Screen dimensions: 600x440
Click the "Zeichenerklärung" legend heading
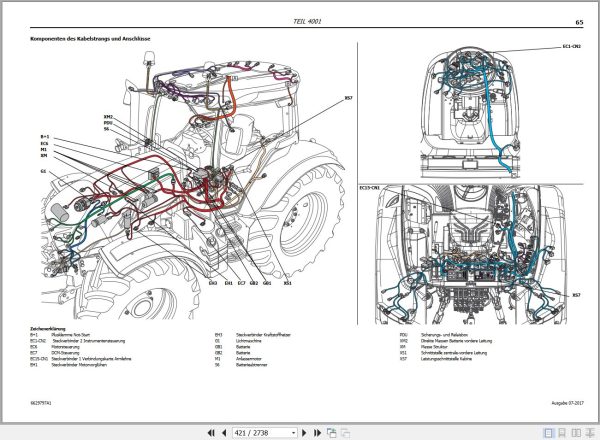(x=48, y=329)
